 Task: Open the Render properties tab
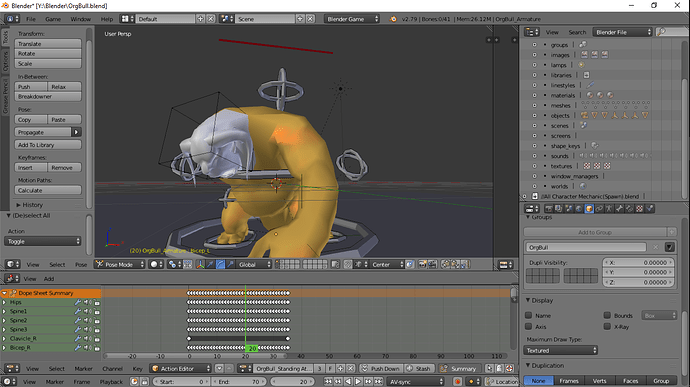[x=548, y=209]
